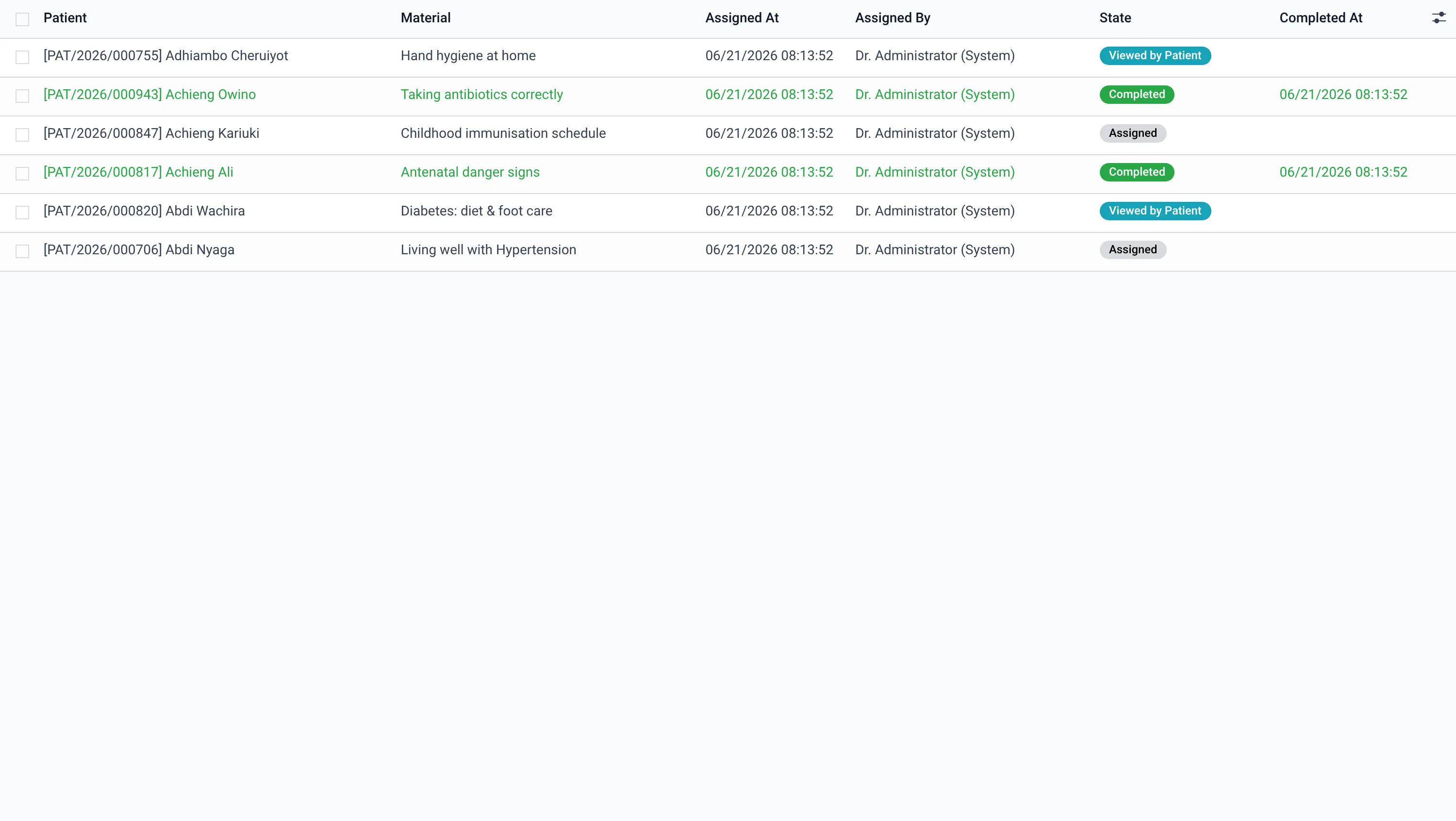Click Viewed by Patient badge for Adhiambo Cheruiyot
The width and height of the screenshot is (1456, 821).
click(x=1155, y=55)
